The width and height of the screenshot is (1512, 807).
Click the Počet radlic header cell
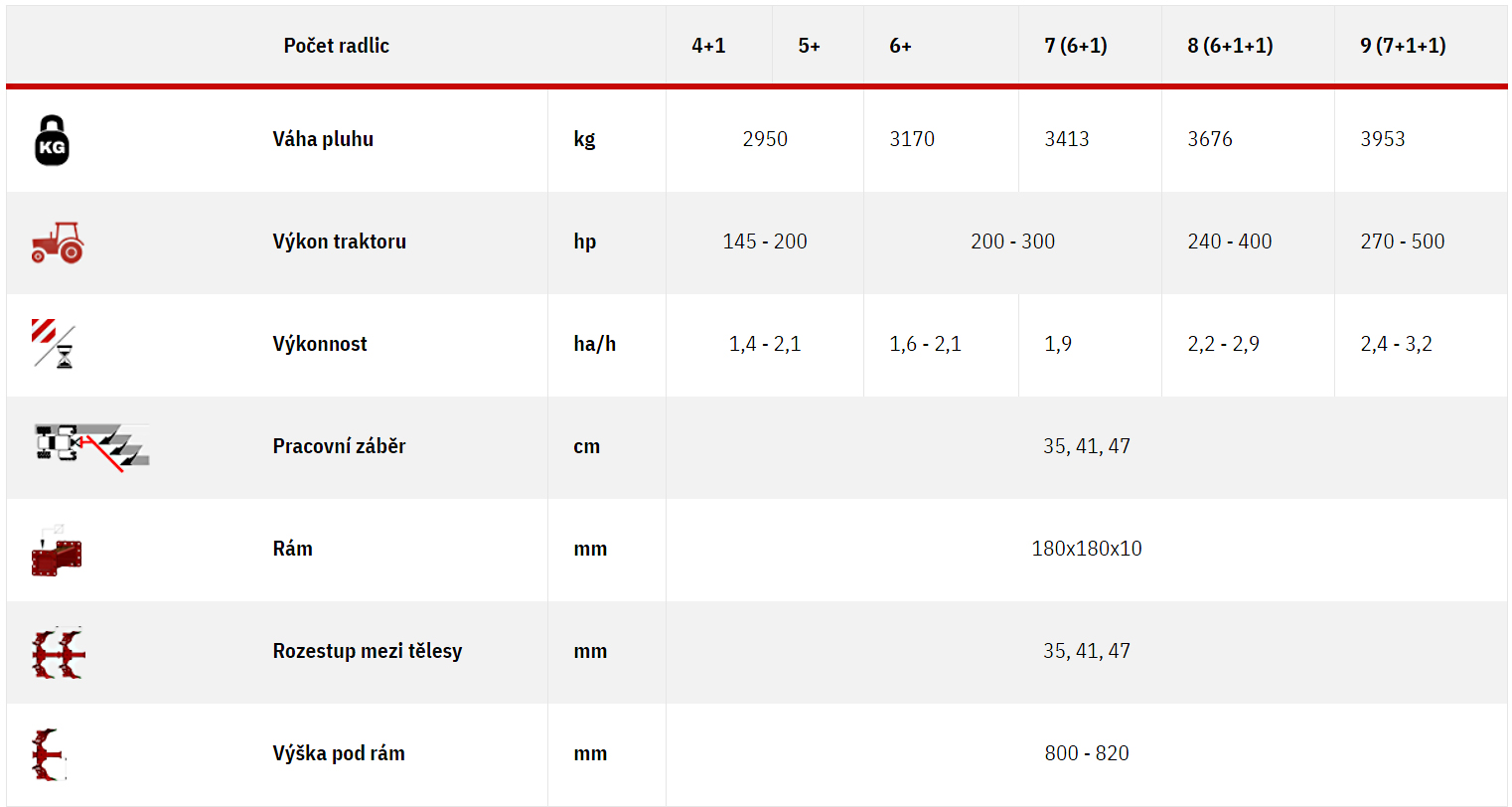point(337,46)
